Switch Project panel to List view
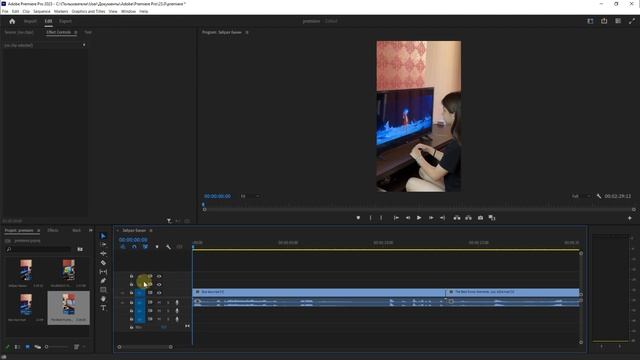The image size is (640, 360). [17, 347]
